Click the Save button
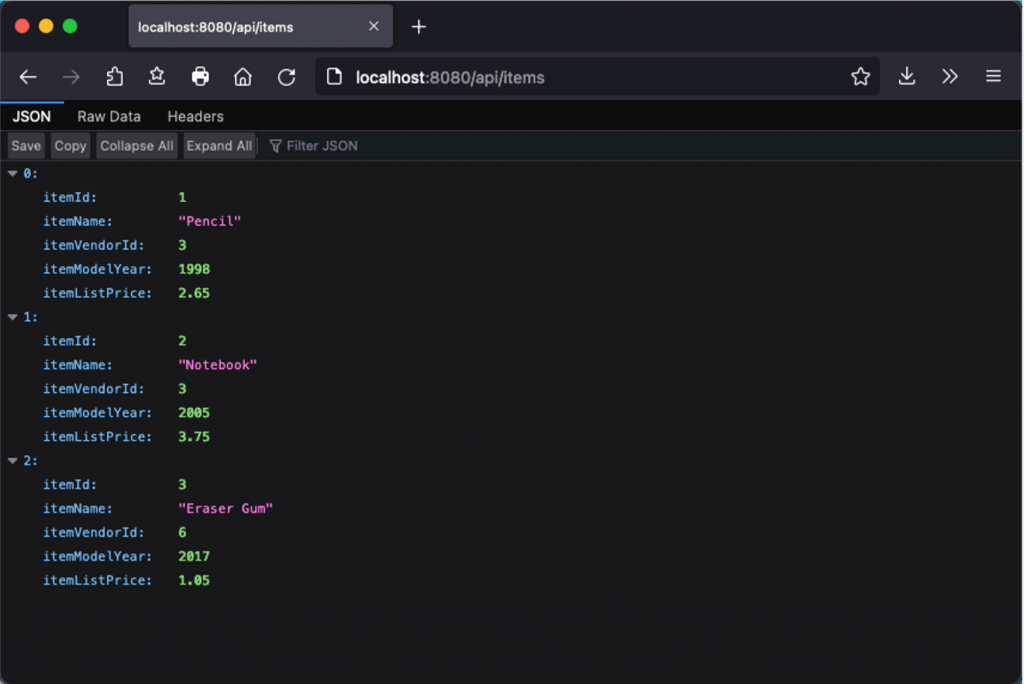The image size is (1024, 684). 26,146
